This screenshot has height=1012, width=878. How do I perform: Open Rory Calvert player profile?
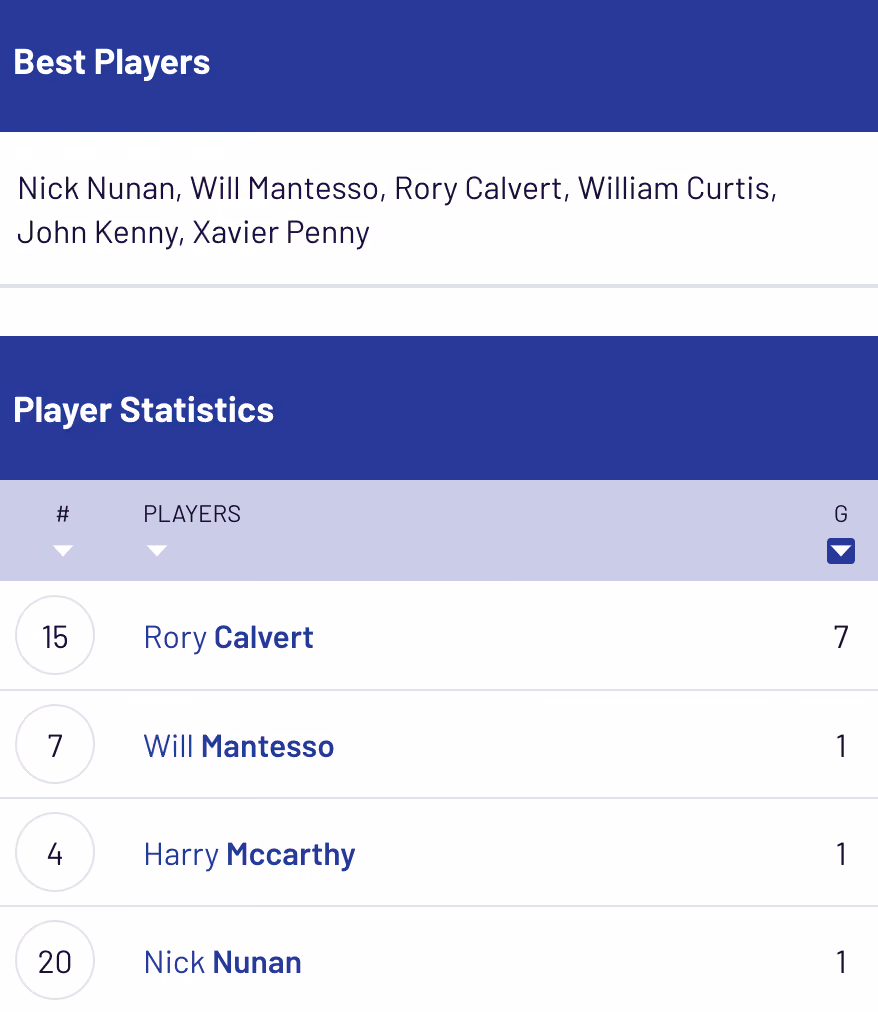point(228,638)
